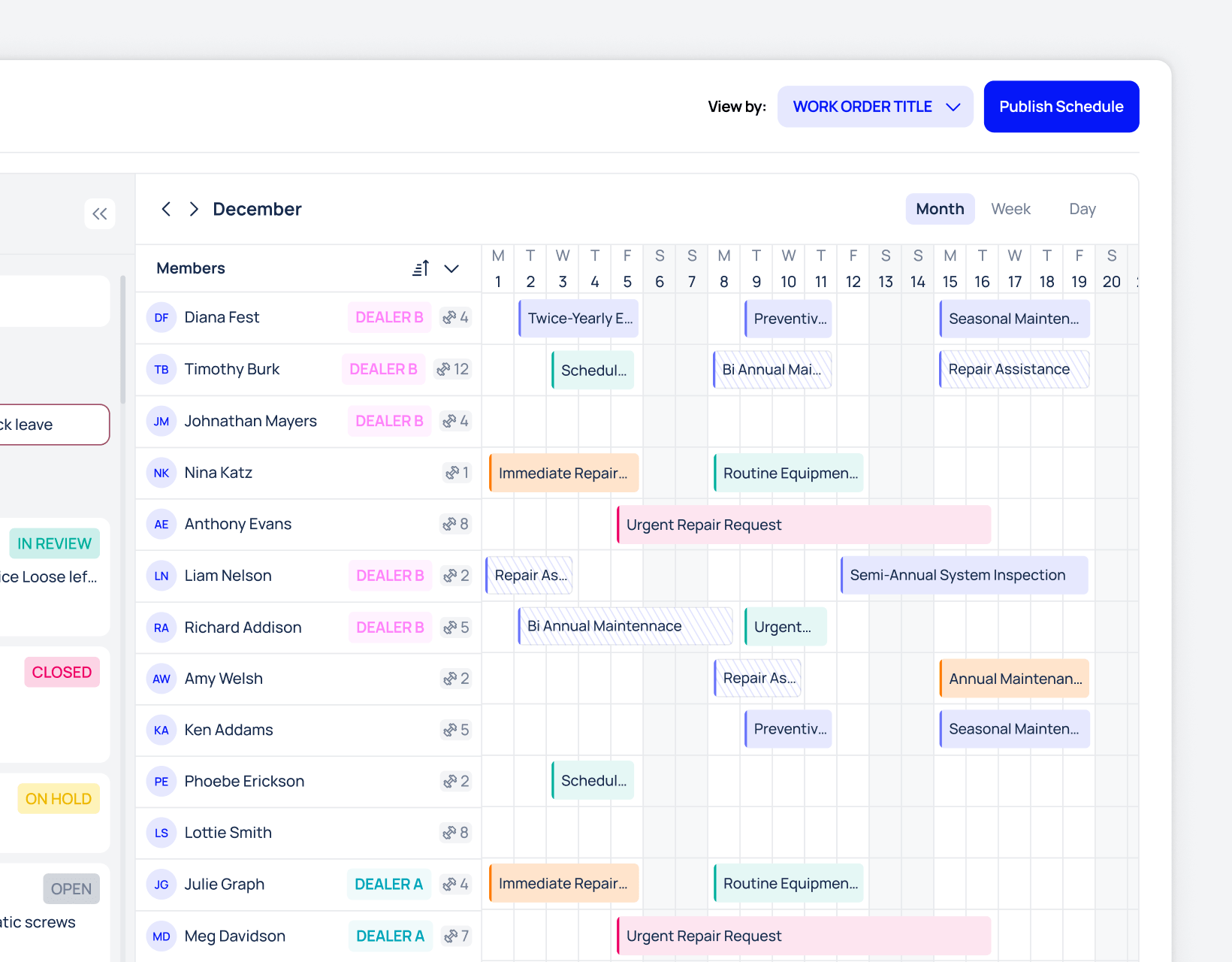The height and width of the screenshot is (962, 1232).
Task: Collapse the left sidebar with double-chevron icon
Action: click(100, 214)
